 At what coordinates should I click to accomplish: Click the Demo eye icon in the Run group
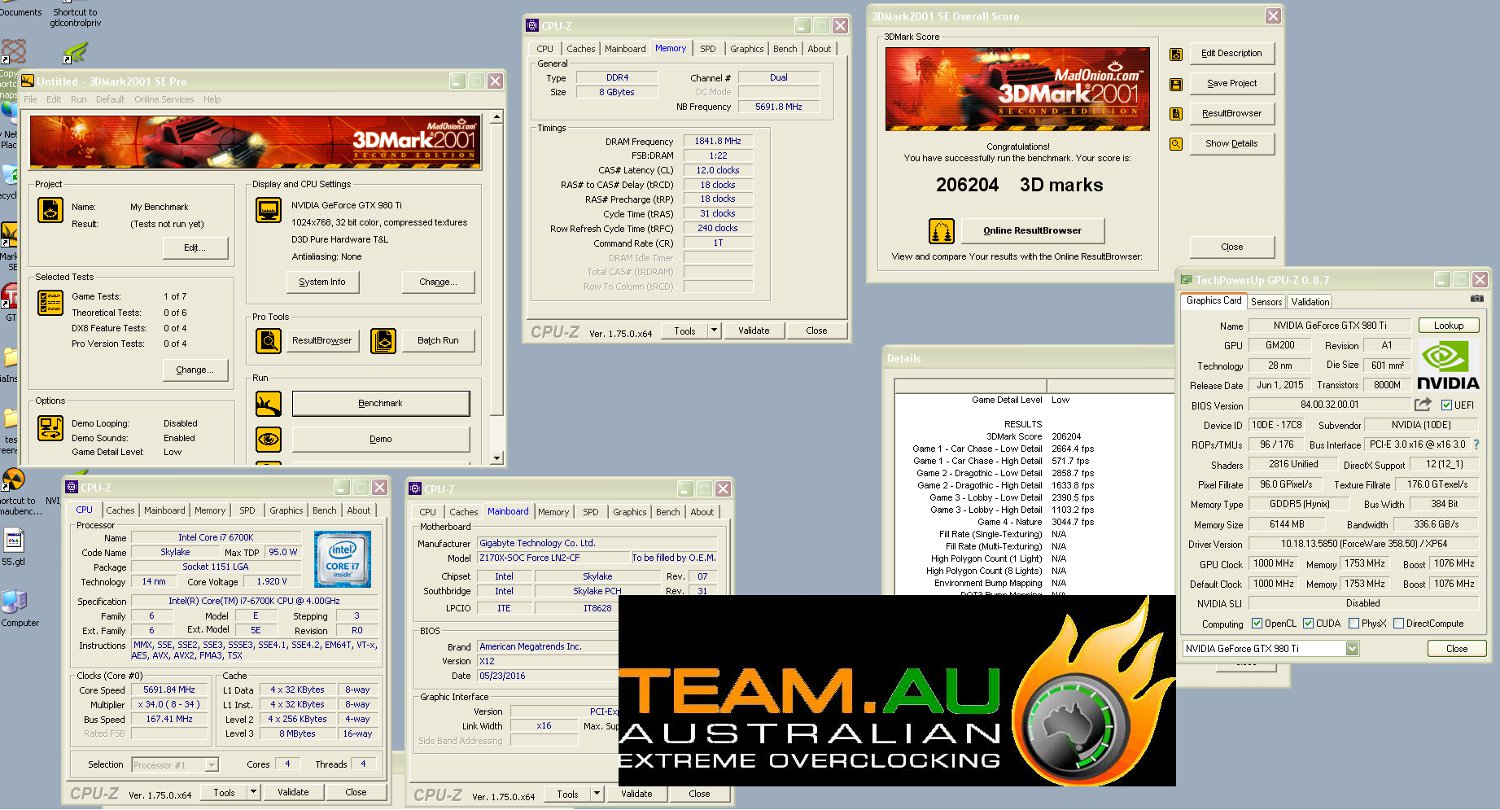[268, 439]
